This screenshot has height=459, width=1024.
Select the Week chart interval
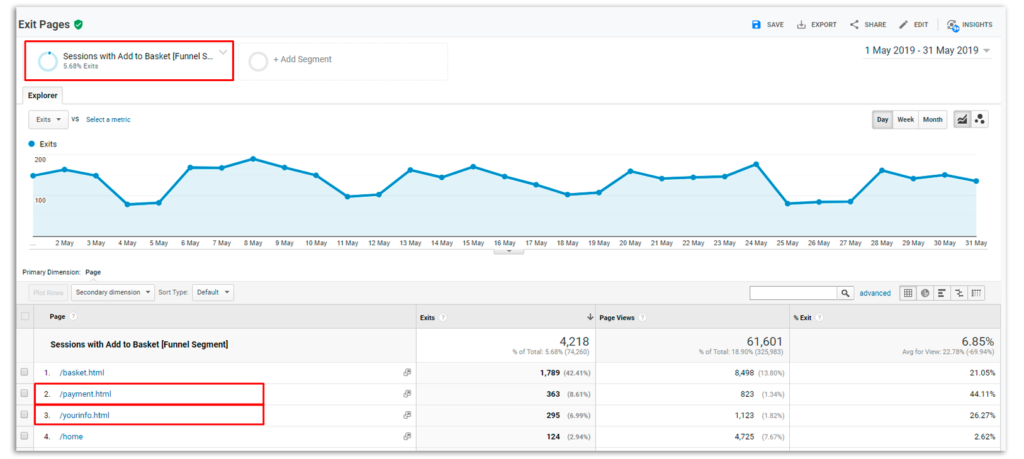pos(905,119)
